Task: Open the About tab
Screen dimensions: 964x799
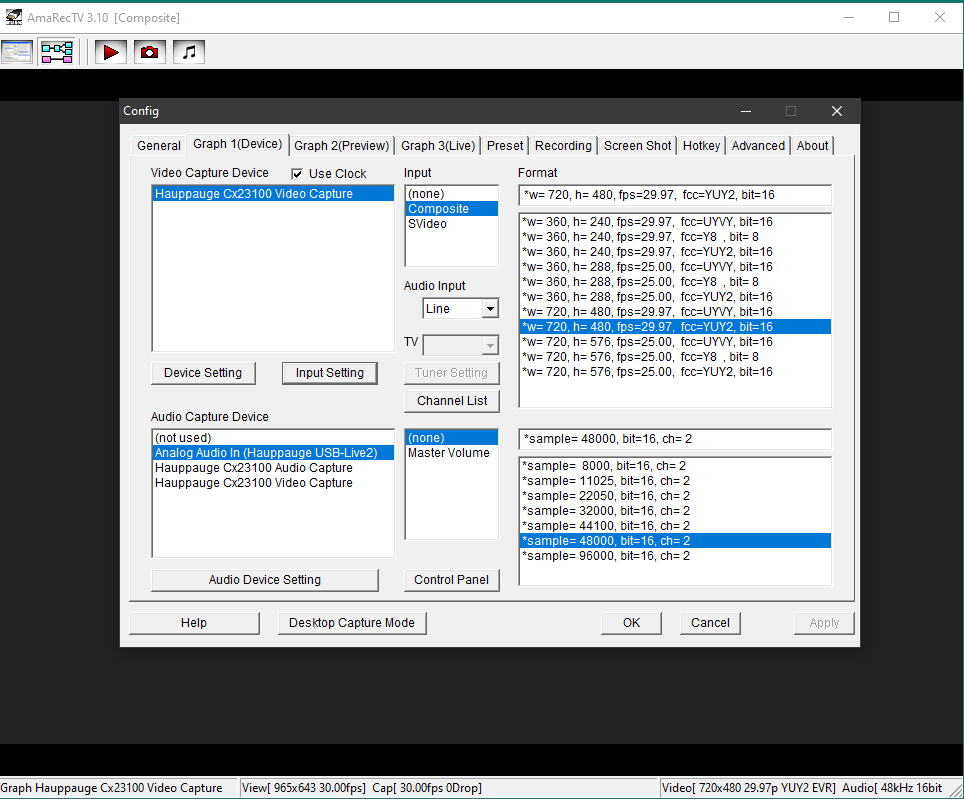Action: click(x=812, y=146)
